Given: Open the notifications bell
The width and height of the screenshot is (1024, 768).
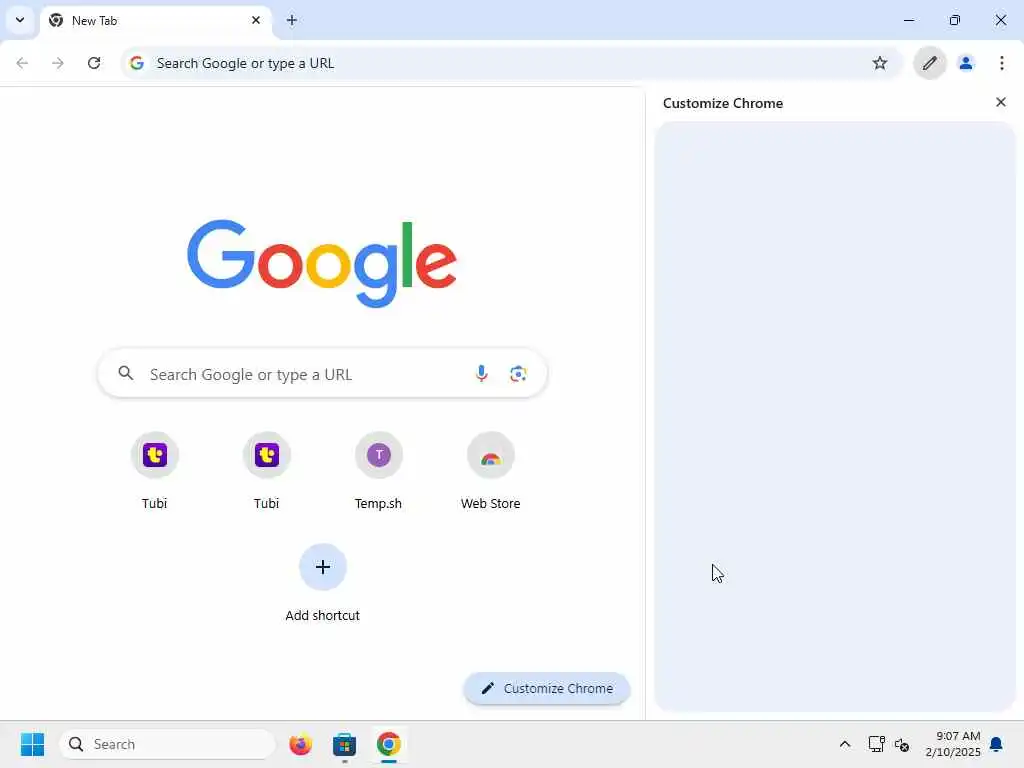Looking at the screenshot, I should 997,744.
